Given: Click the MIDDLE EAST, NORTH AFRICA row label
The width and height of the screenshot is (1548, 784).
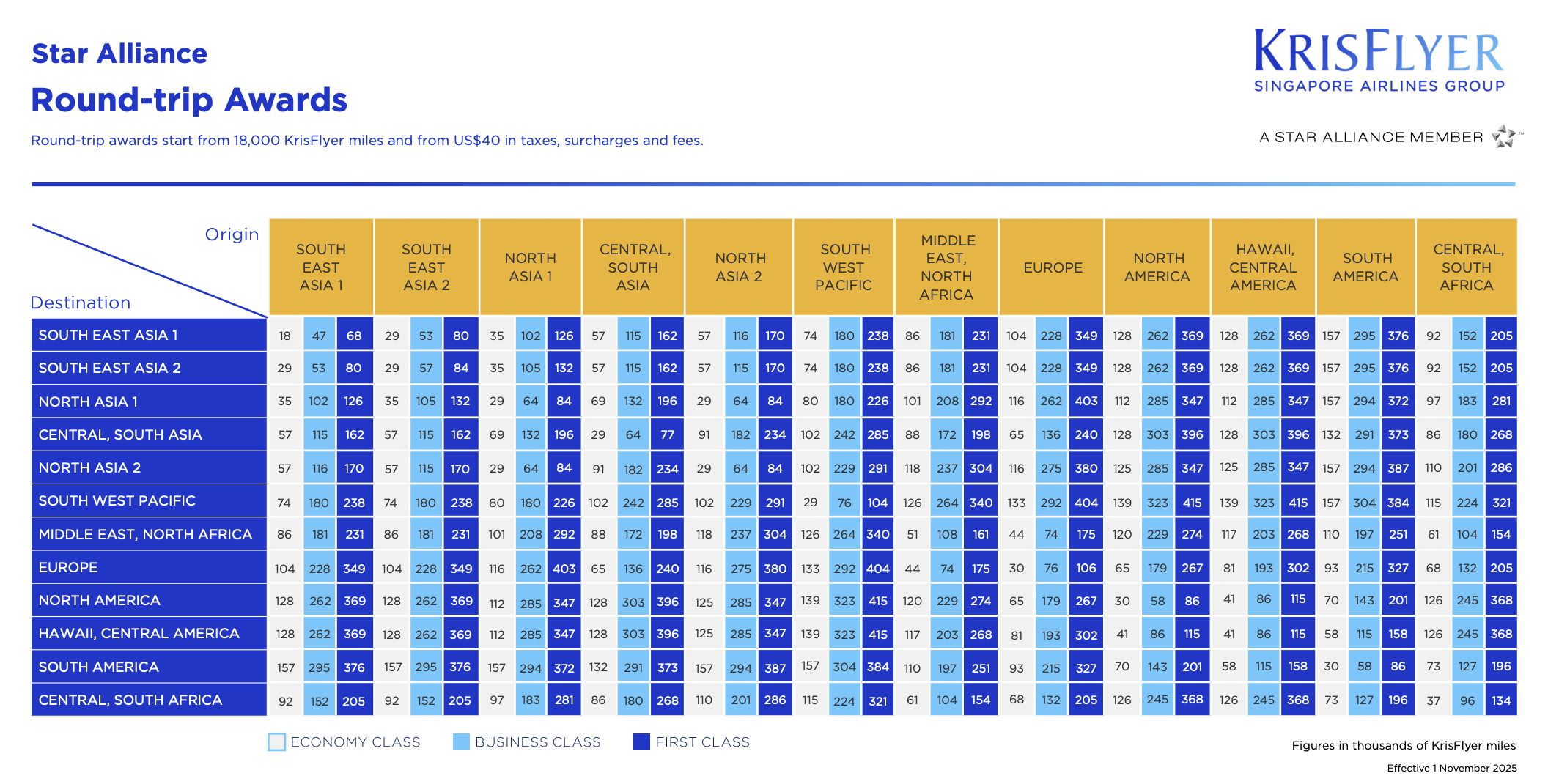Looking at the screenshot, I should (x=148, y=534).
